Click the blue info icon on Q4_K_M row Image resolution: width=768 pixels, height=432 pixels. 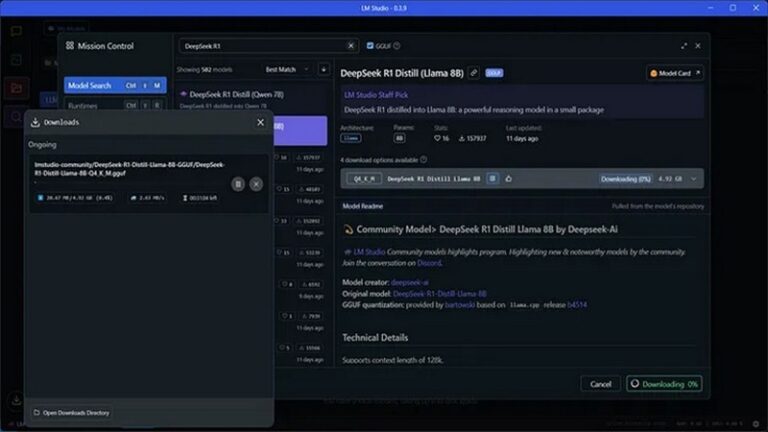(x=492, y=179)
